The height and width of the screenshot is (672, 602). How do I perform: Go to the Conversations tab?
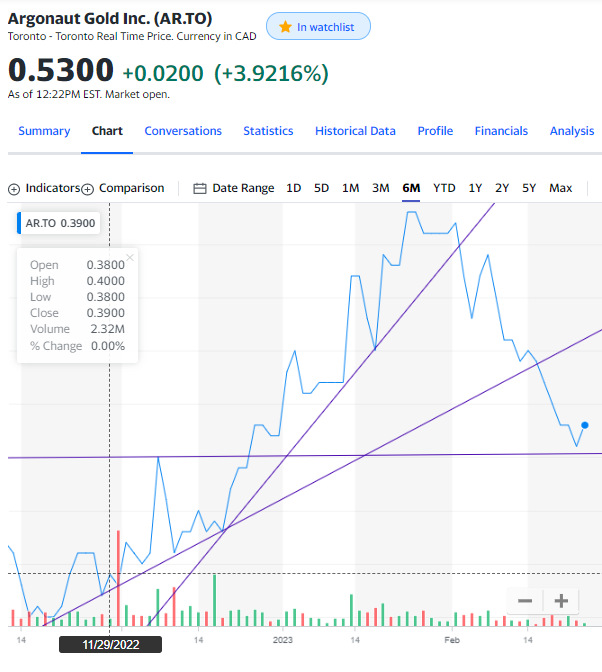(183, 131)
